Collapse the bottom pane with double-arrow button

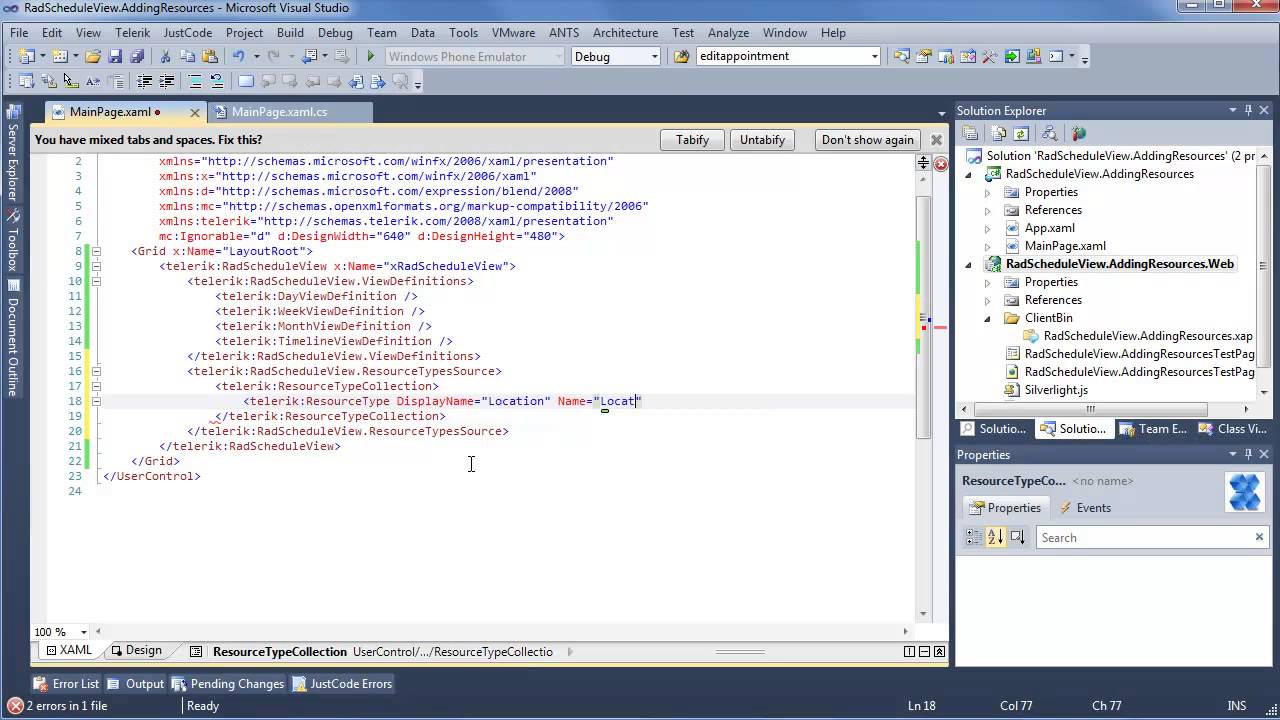pyautogui.click(x=938, y=651)
